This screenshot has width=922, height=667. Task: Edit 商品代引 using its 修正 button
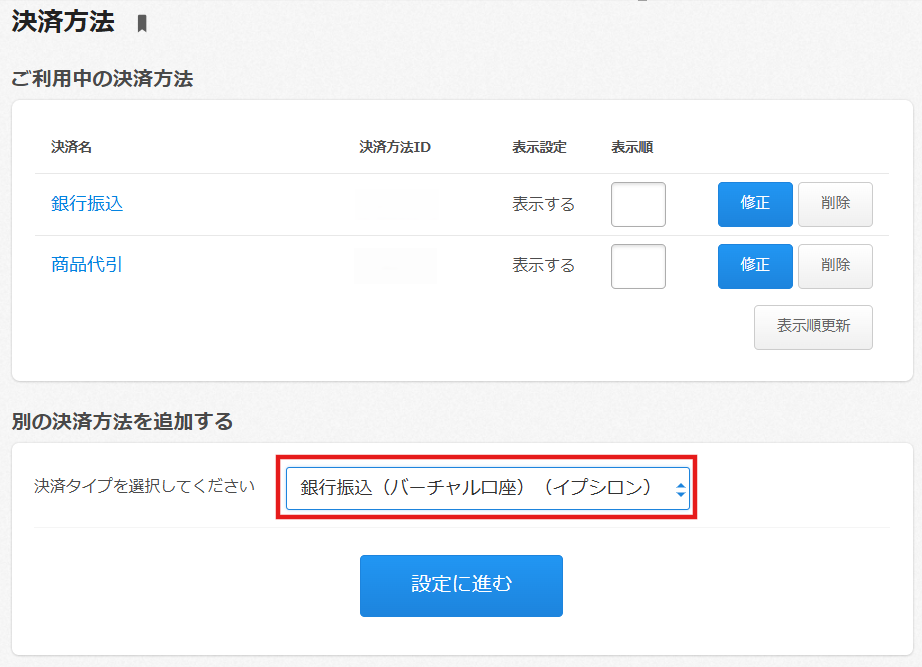point(755,266)
